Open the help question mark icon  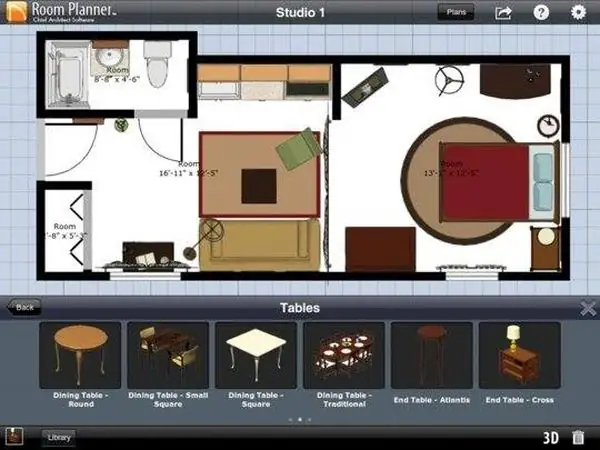[x=541, y=13]
